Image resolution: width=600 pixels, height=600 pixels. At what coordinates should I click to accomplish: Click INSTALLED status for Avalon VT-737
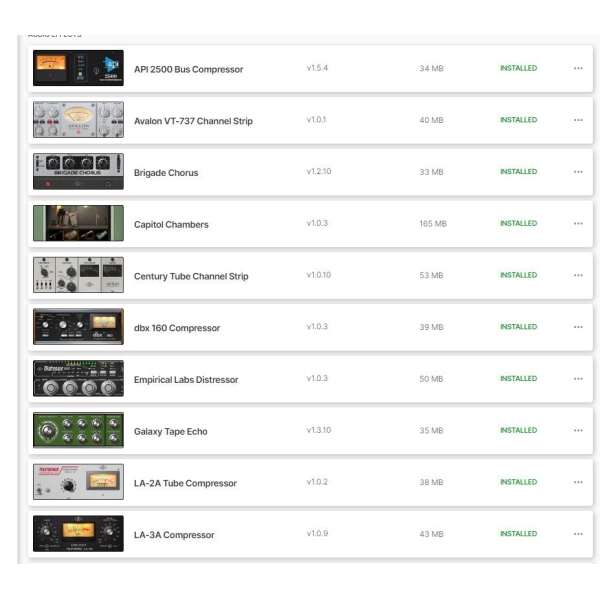tap(518, 120)
